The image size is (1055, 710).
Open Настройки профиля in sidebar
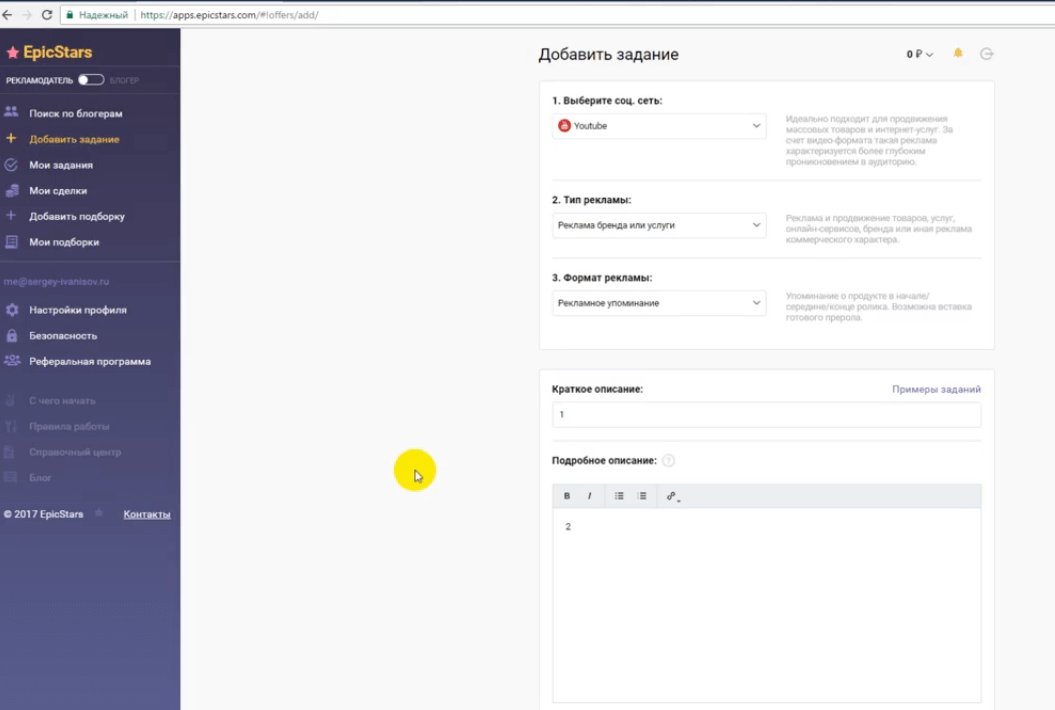click(77, 310)
